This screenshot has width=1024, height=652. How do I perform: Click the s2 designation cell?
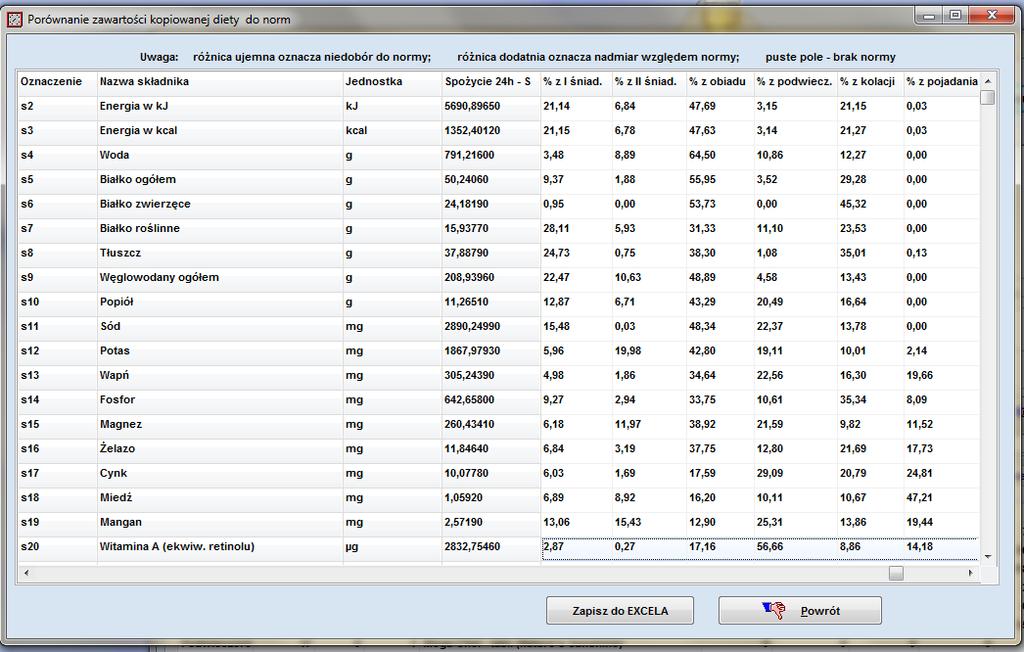click(x=57, y=106)
